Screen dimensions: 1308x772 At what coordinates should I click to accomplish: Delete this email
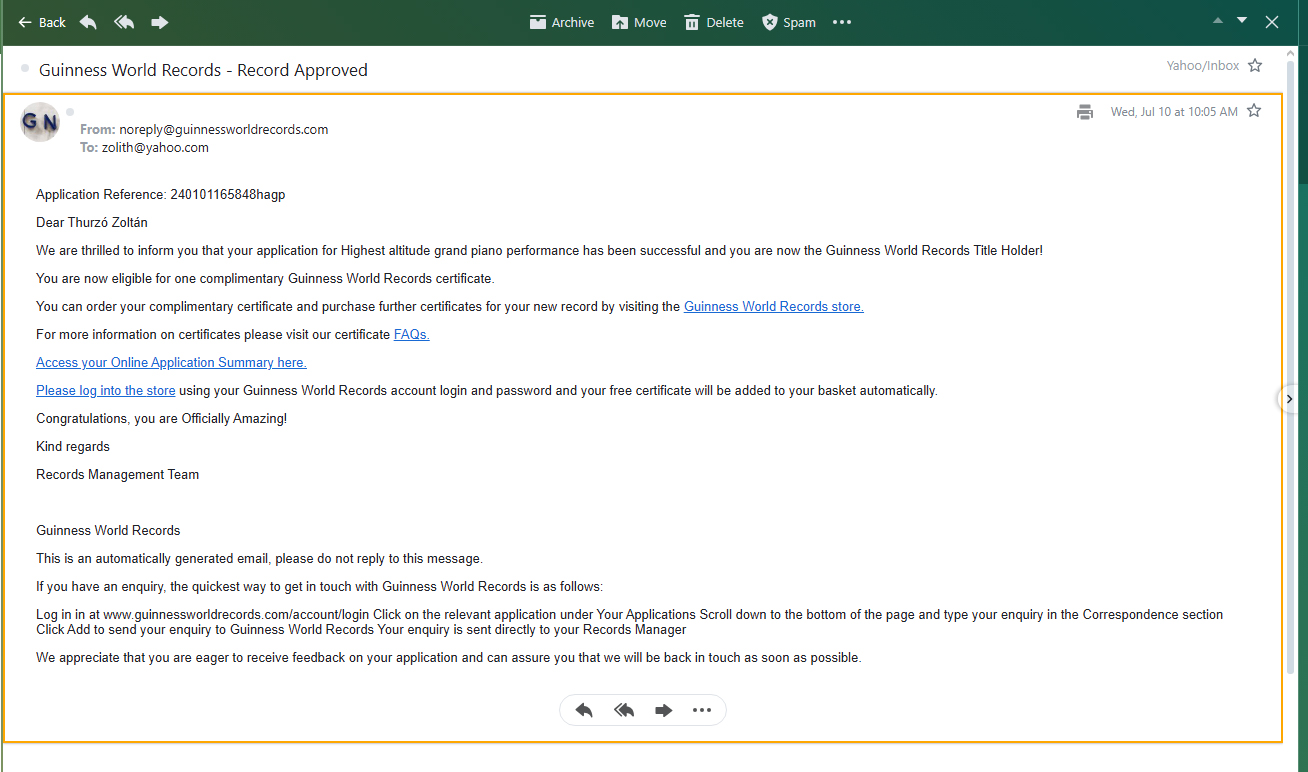(713, 22)
